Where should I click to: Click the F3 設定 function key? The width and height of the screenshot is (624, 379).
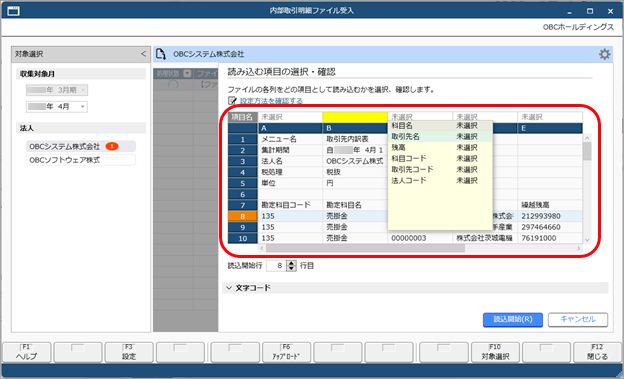(x=129, y=352)
